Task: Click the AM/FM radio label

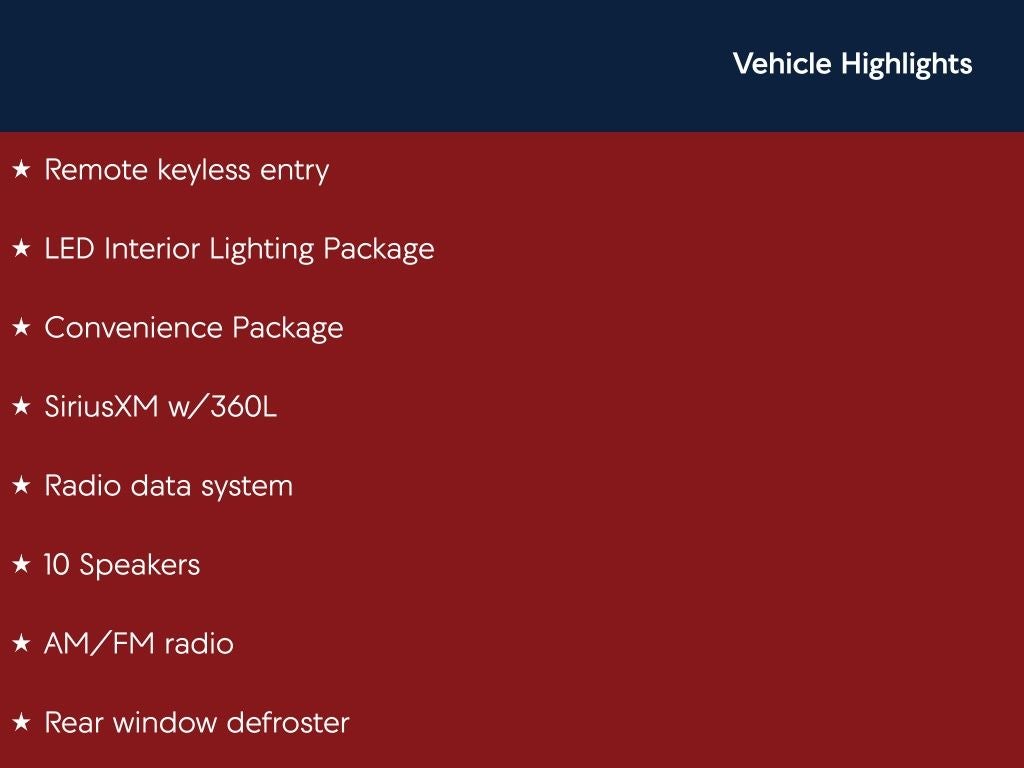Action: tap(138, 645)
